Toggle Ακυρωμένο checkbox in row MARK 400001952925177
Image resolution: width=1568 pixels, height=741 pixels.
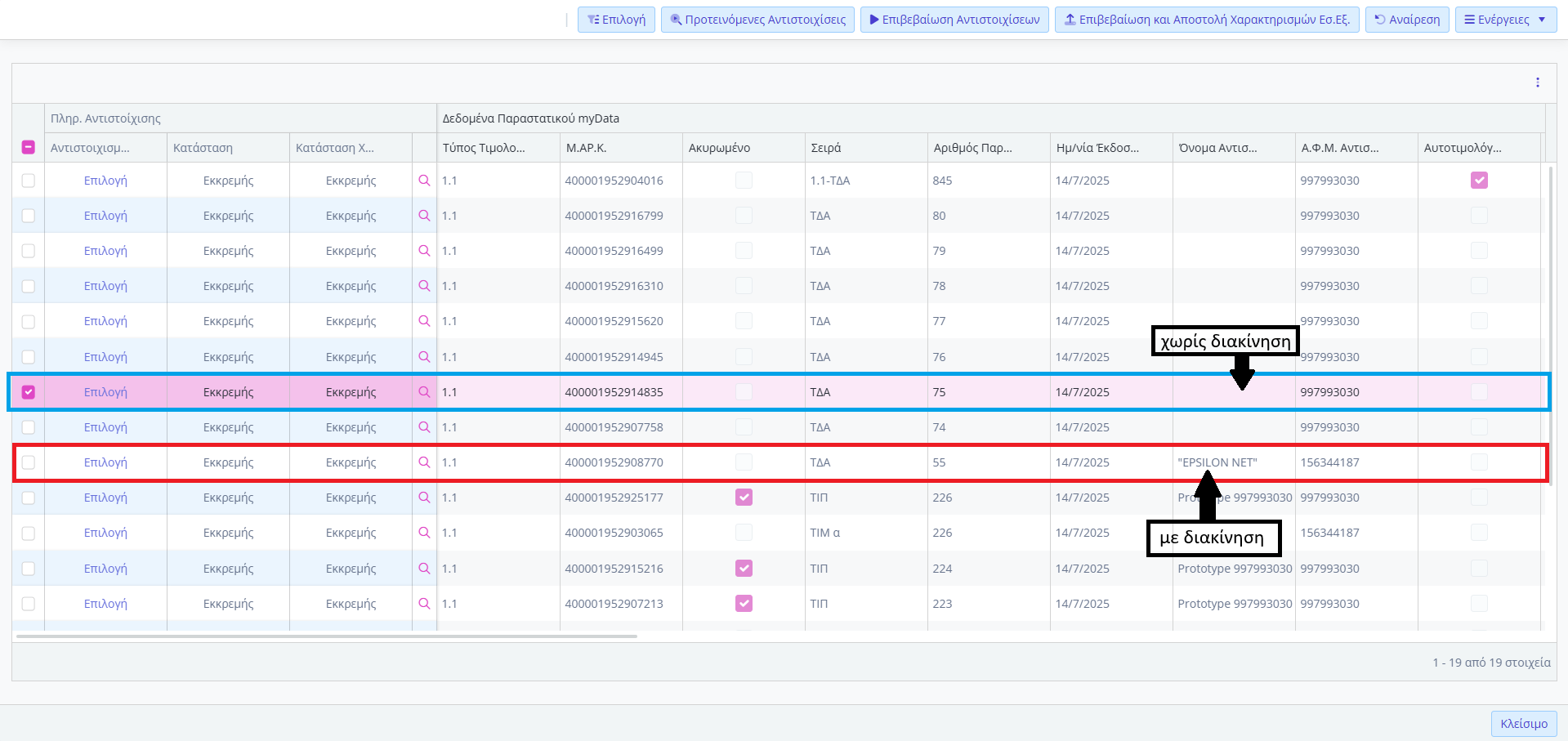coord(744,498)
